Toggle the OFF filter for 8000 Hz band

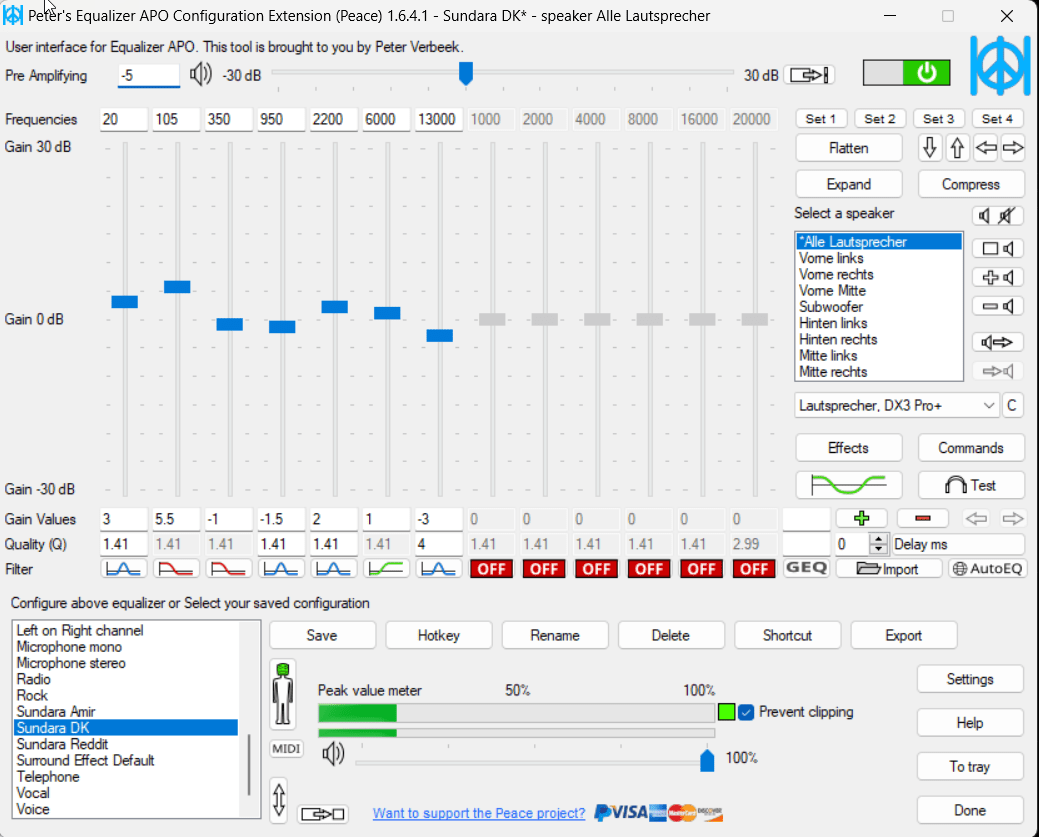pos(649,569)
